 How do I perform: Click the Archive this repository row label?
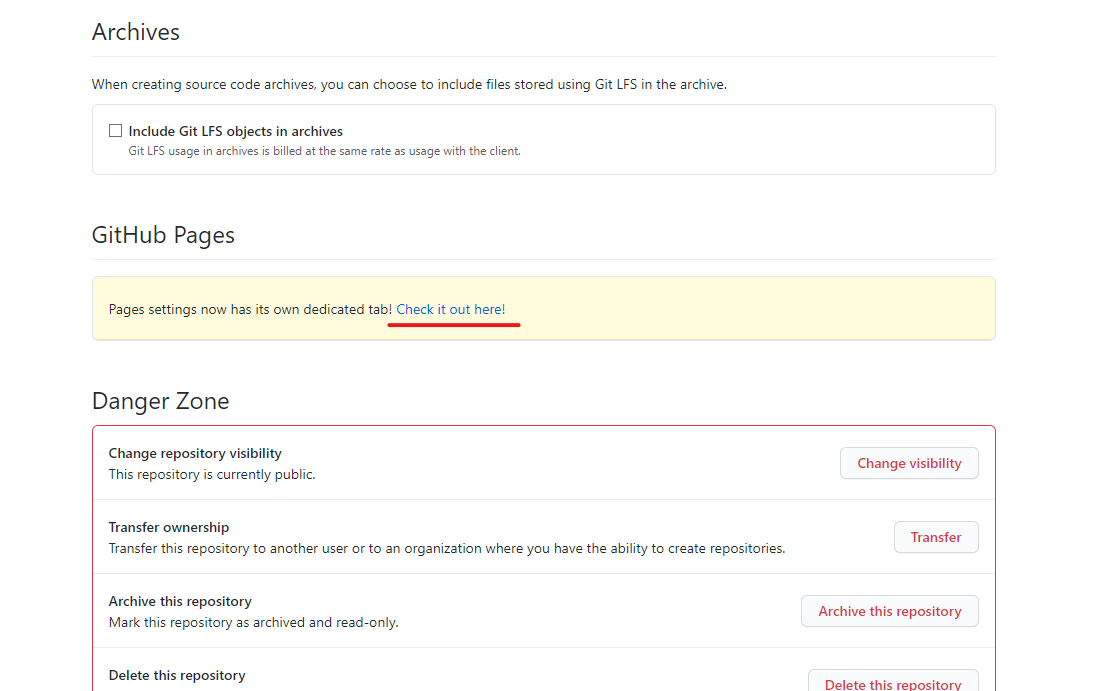[179, 601]
